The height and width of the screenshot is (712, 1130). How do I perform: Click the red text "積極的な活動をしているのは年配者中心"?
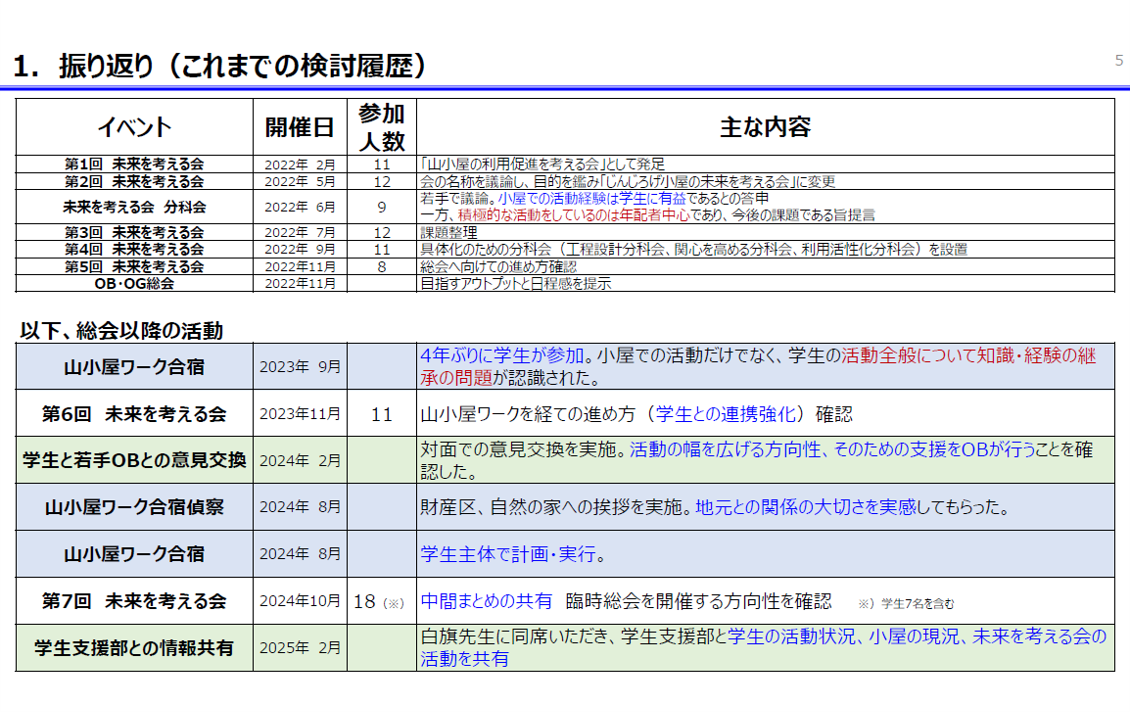click(574, 215)
